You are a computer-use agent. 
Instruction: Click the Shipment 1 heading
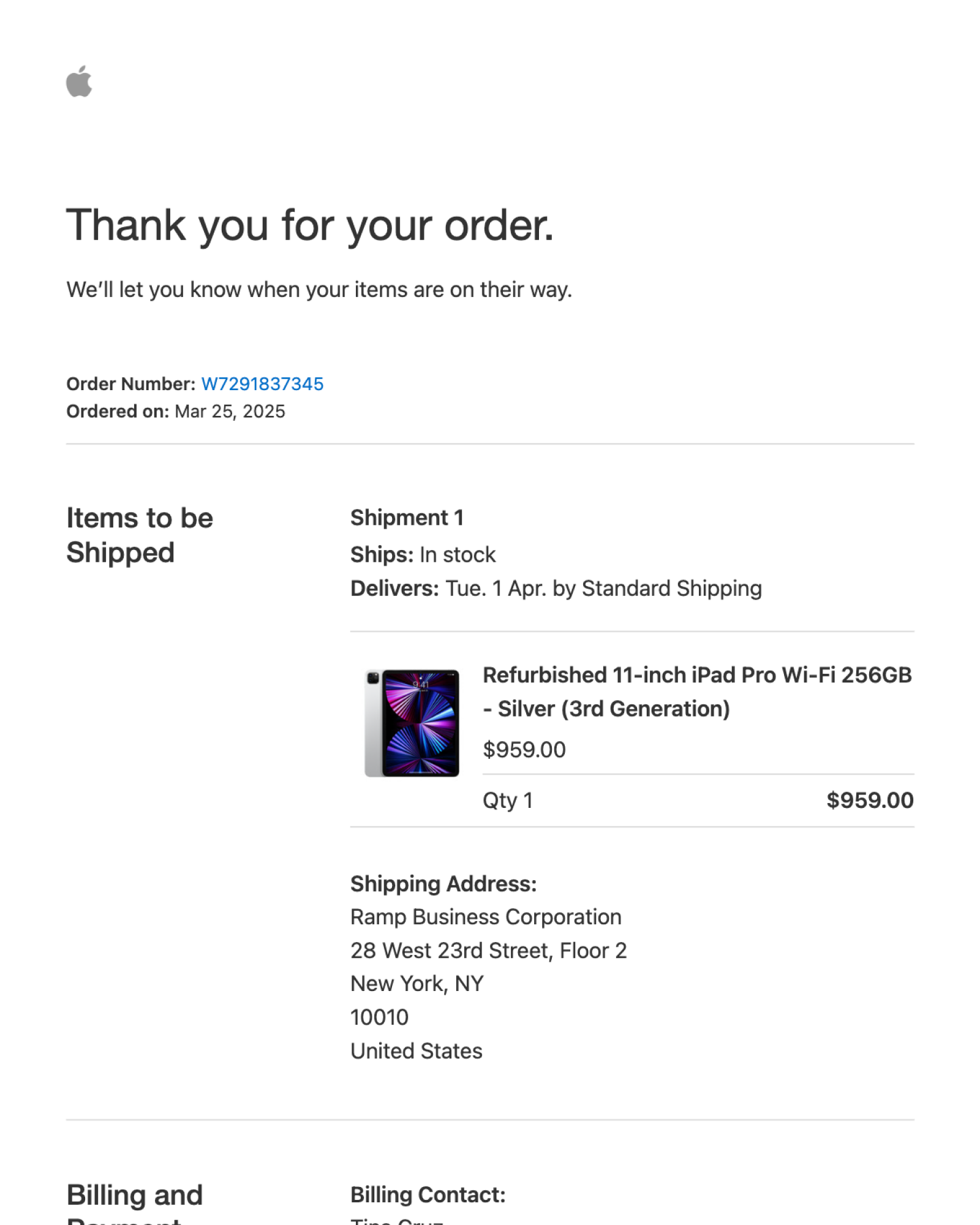coord(407,518)
